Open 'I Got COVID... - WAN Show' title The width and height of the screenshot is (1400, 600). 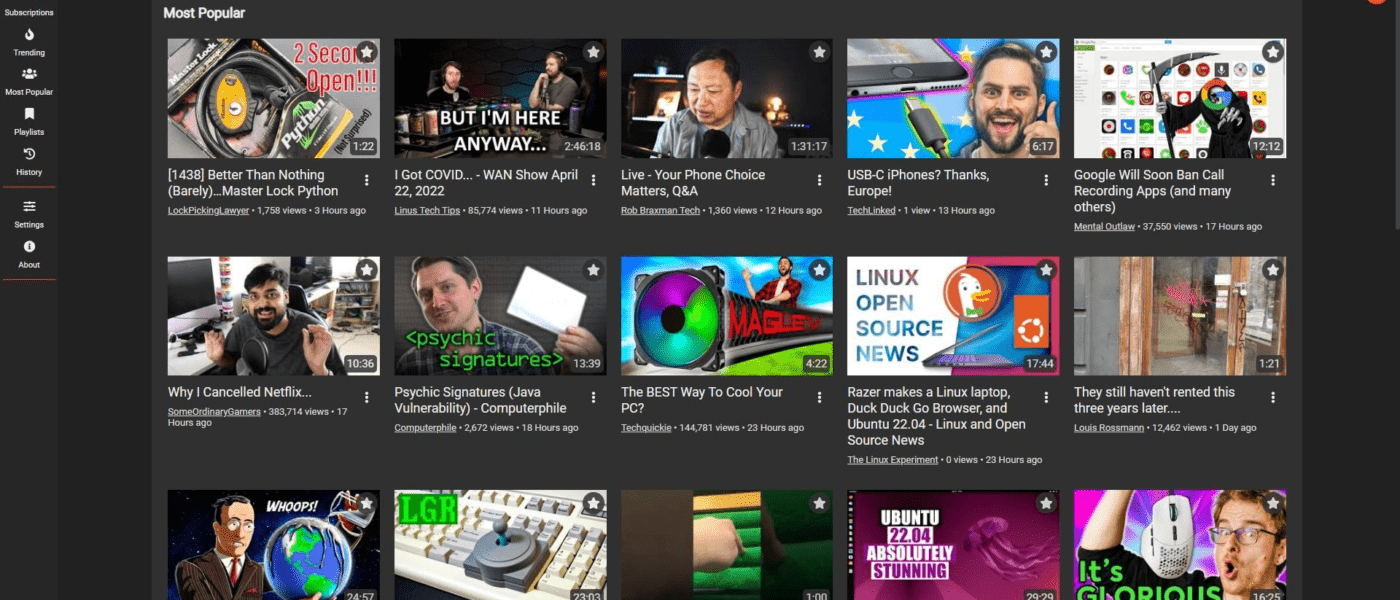(486, 183)
